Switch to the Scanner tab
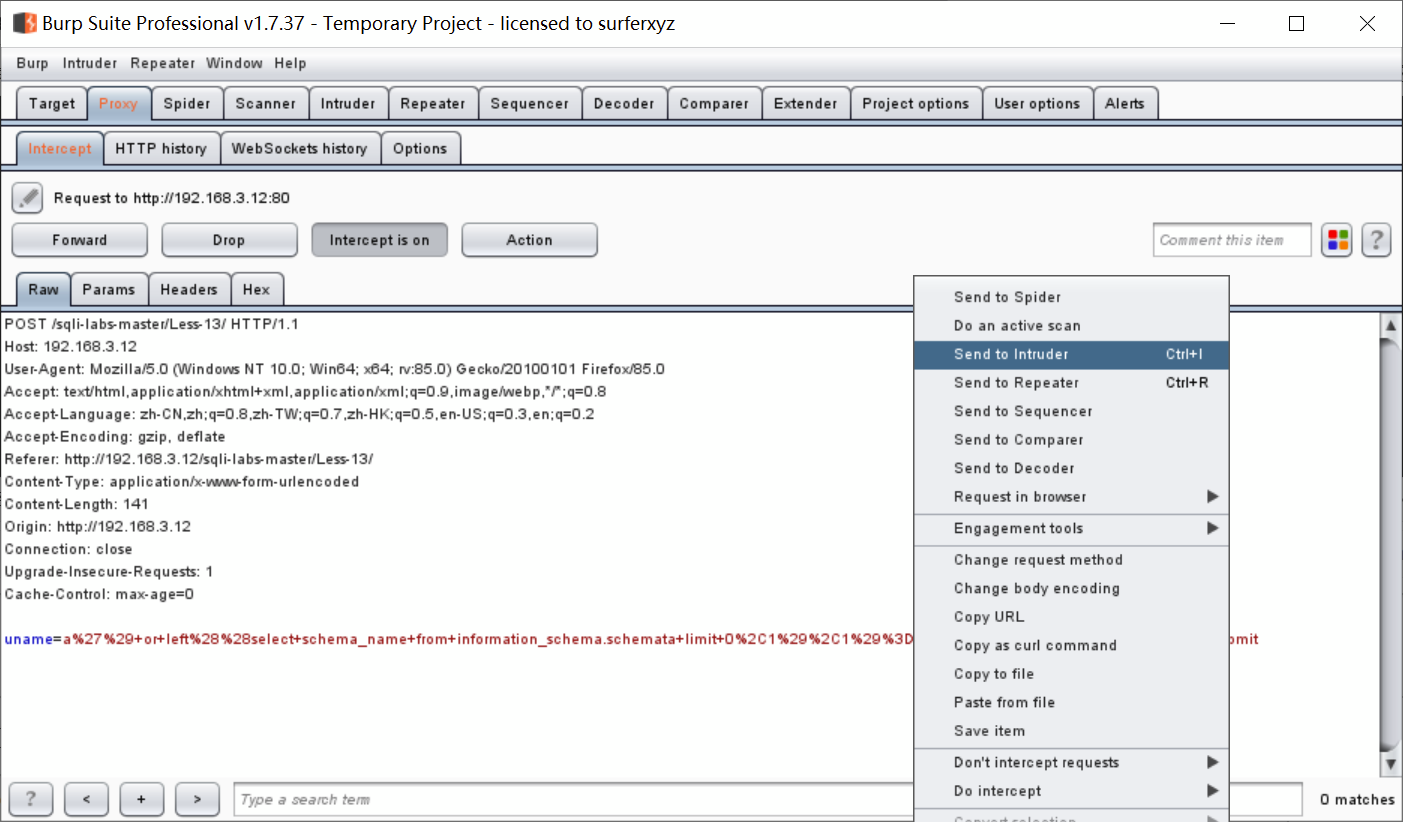Screen dimensions: 1403x822 point(266,103)
